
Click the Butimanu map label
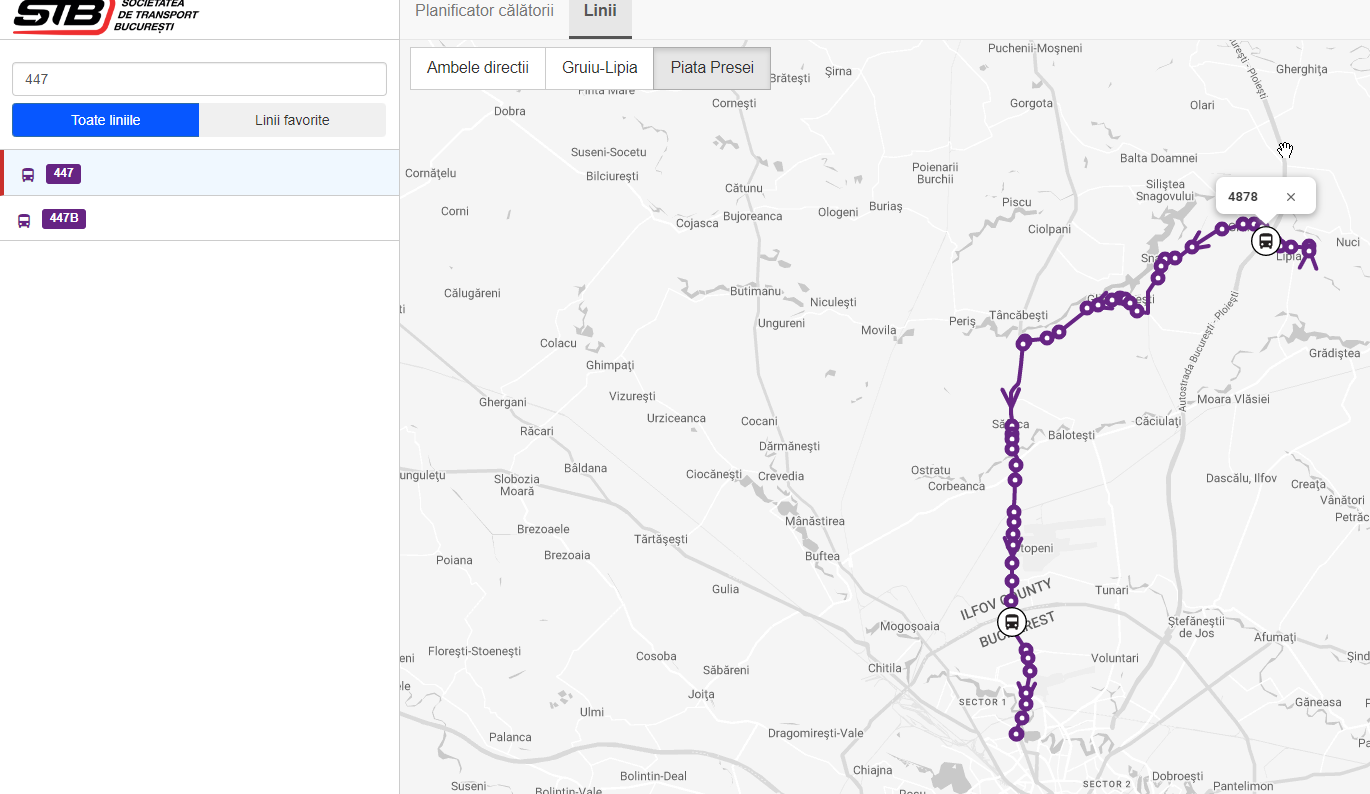point(755,291)
